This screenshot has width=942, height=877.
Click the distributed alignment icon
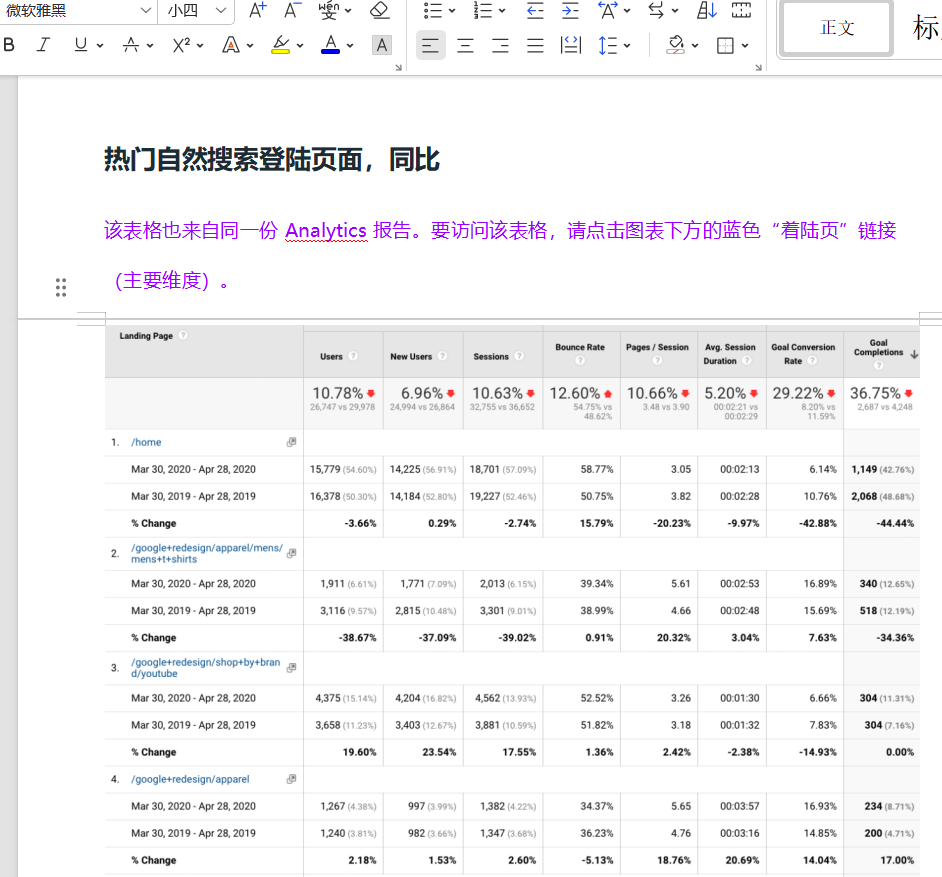click(571, 45)
